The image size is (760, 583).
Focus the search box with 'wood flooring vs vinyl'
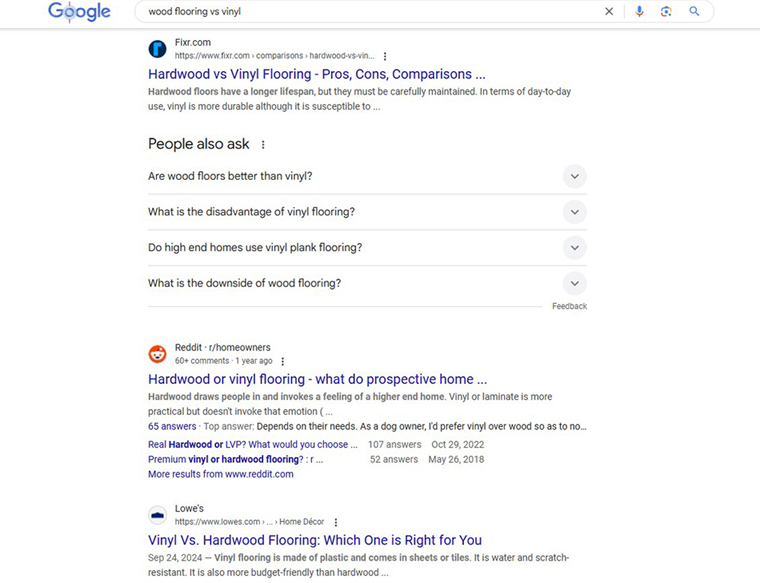pyautogui.click(x=368, y=12)
